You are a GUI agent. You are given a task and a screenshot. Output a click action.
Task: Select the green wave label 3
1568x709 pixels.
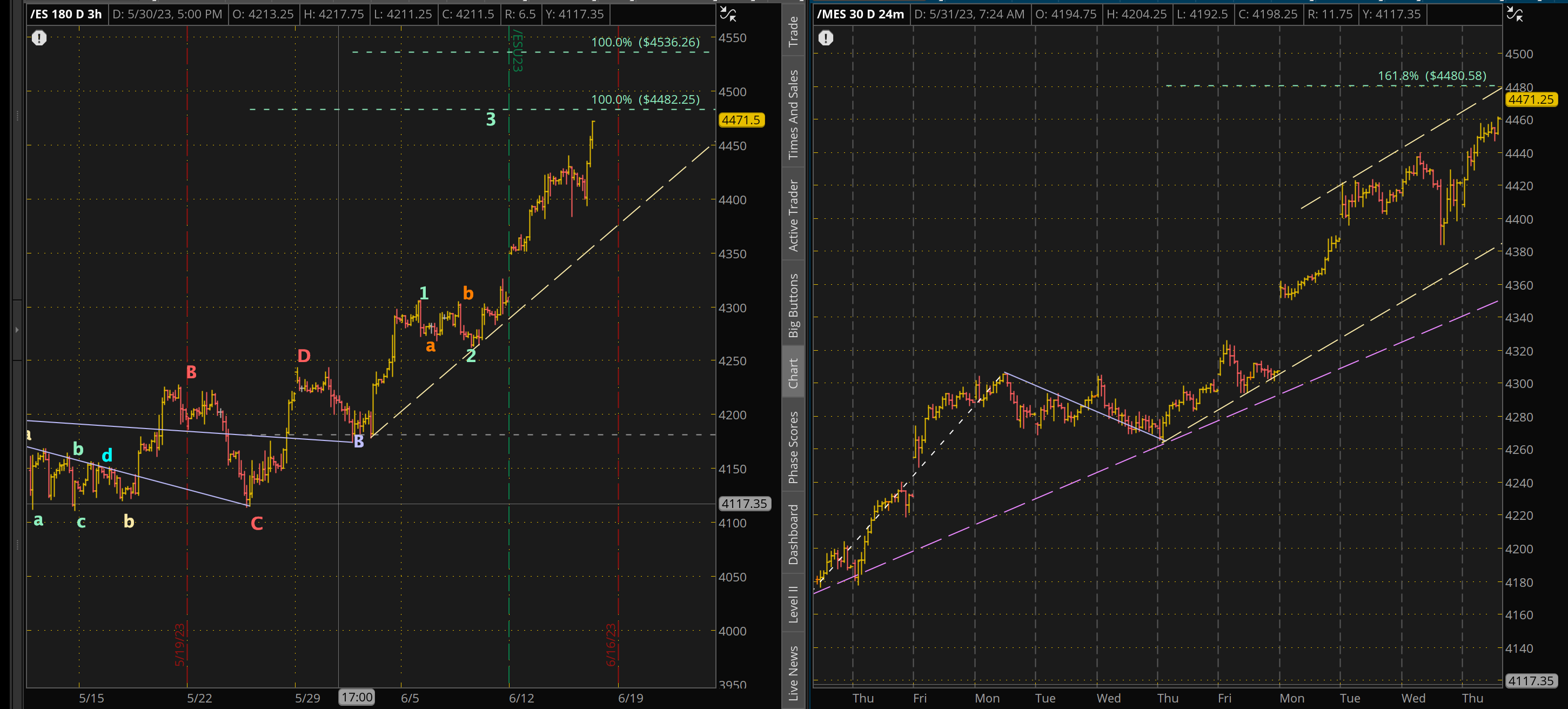coord(491,119)
